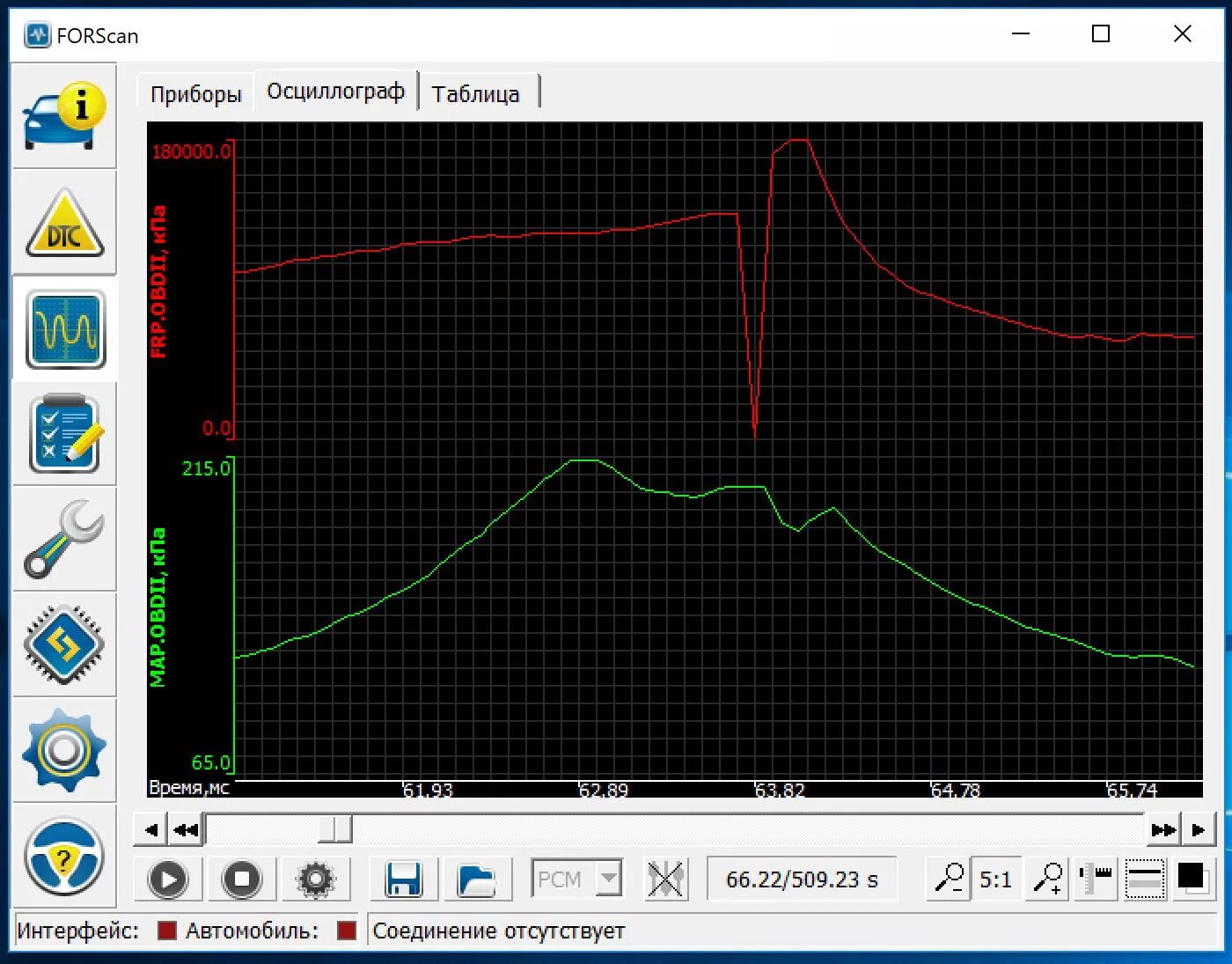Stop data logging with stop button
Viewport: 1232px width, 964px height.
[242, 879]
